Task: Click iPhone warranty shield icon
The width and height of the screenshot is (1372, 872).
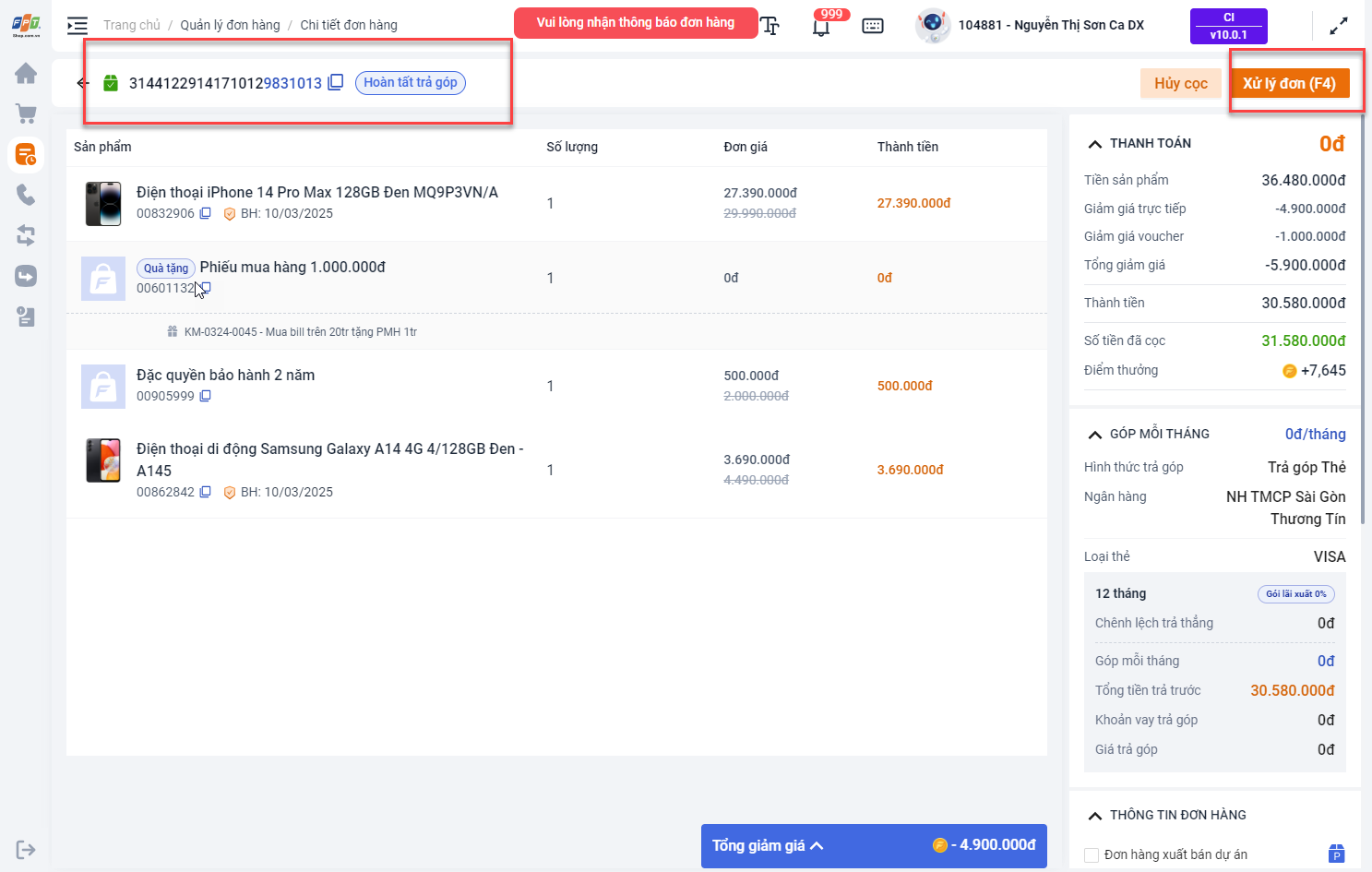Action: [230, 214]
